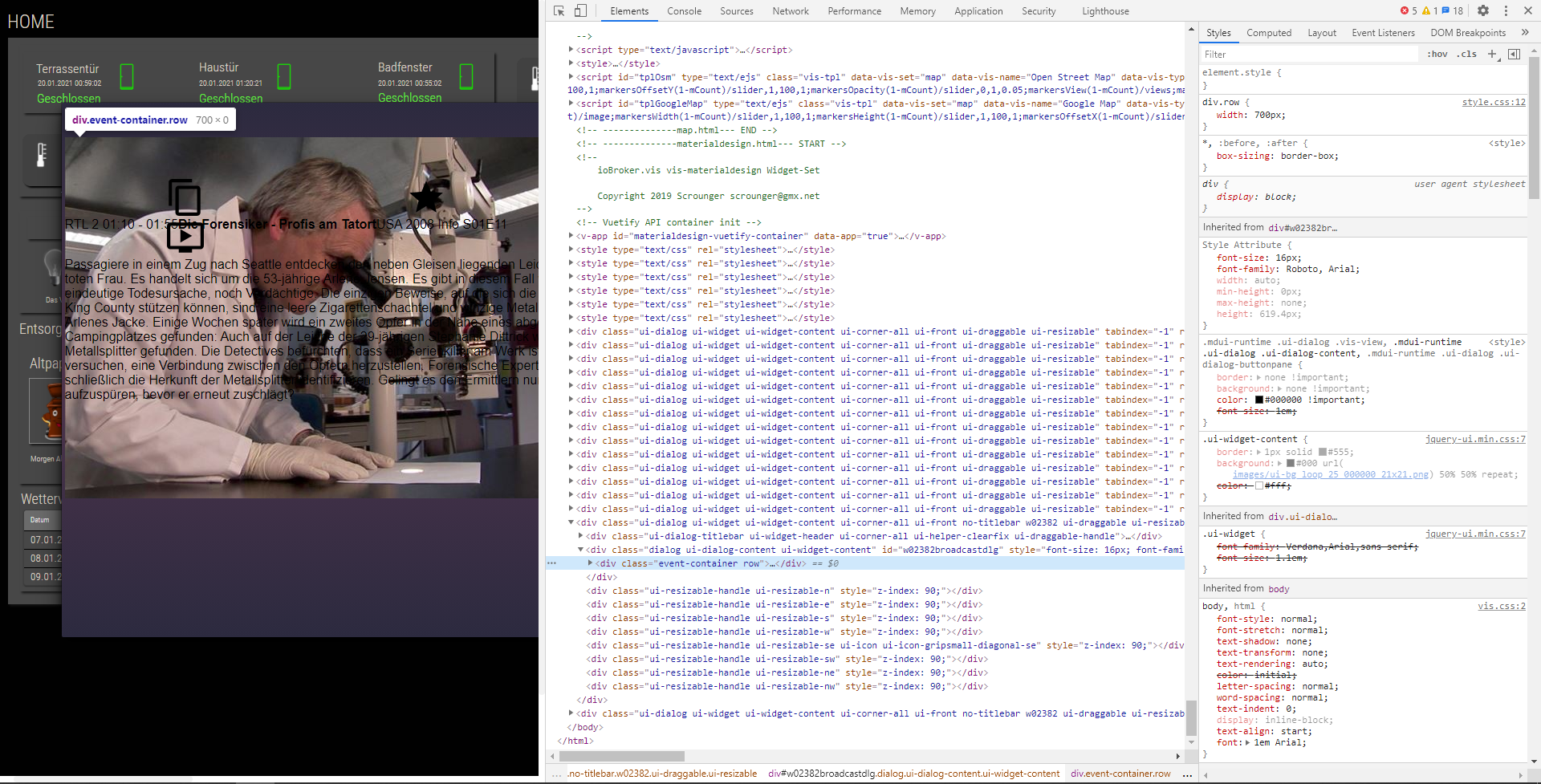Click the white #fff color swatch

pos(1259,486)
